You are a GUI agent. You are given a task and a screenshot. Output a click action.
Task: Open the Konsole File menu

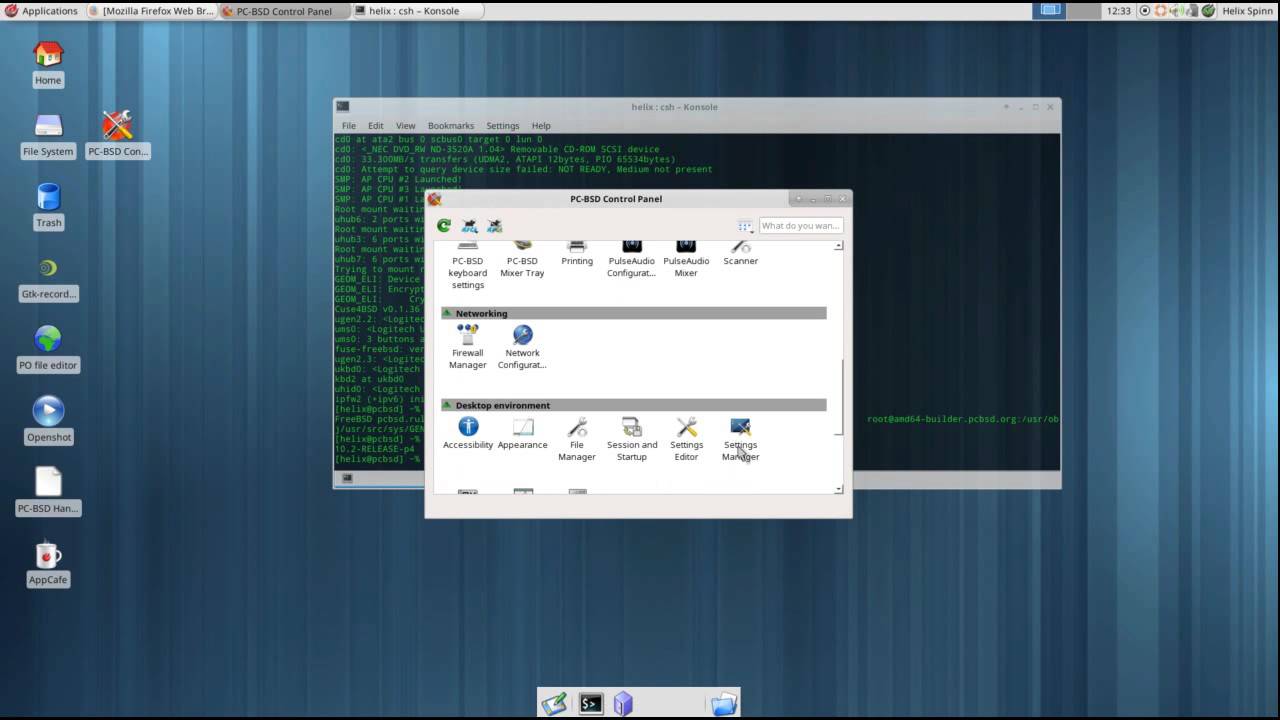[x=349, y=126]
